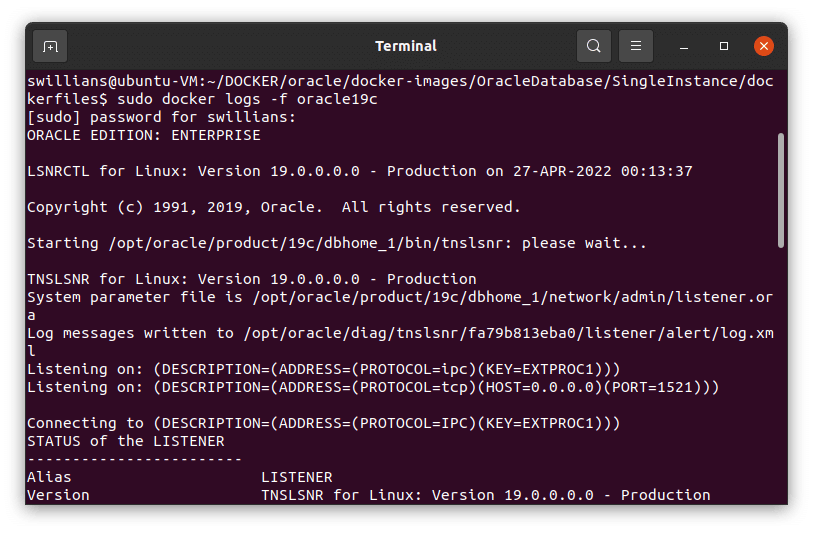
Task: Click the Connecting to IPC address line
Action: (x=323, y=423)
